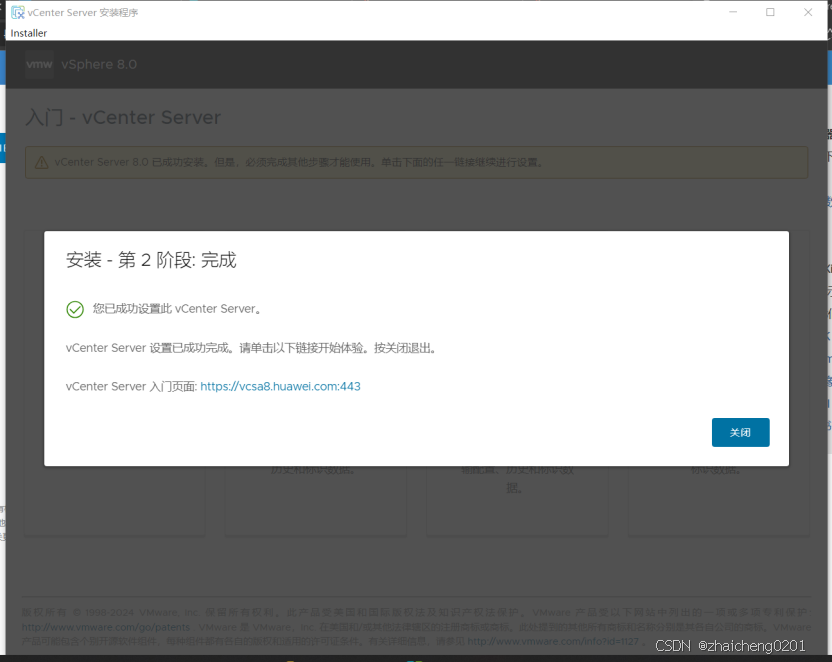Image resolution: width=832 pixels, height=662 pixels.
Task: Click the text 您已成功设置此 vCenter Server。
Action: click(177, 309)
